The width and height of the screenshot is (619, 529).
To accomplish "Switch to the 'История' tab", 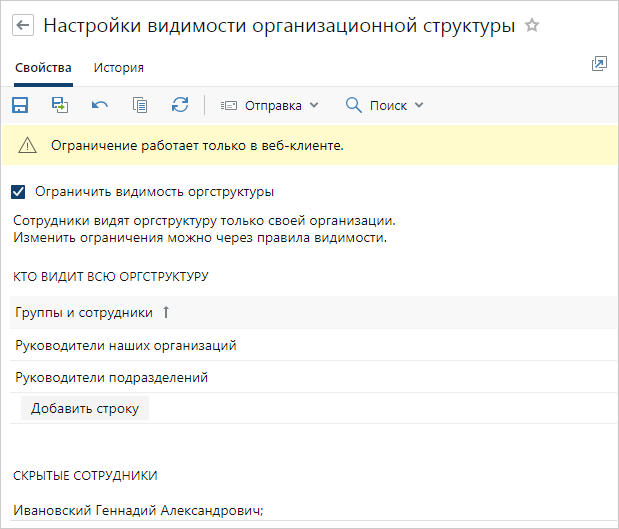I will [118, 68].
